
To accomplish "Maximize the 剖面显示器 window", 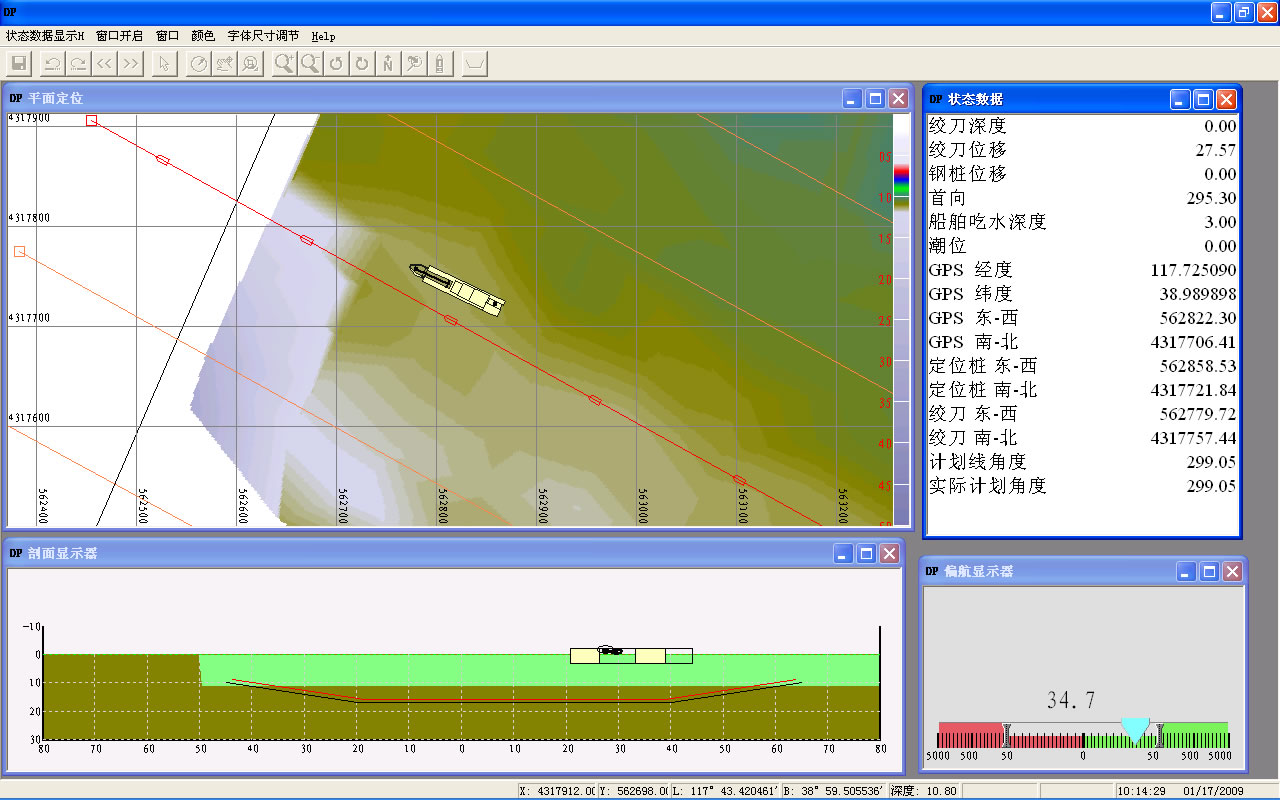I will [x=867, y=554].
